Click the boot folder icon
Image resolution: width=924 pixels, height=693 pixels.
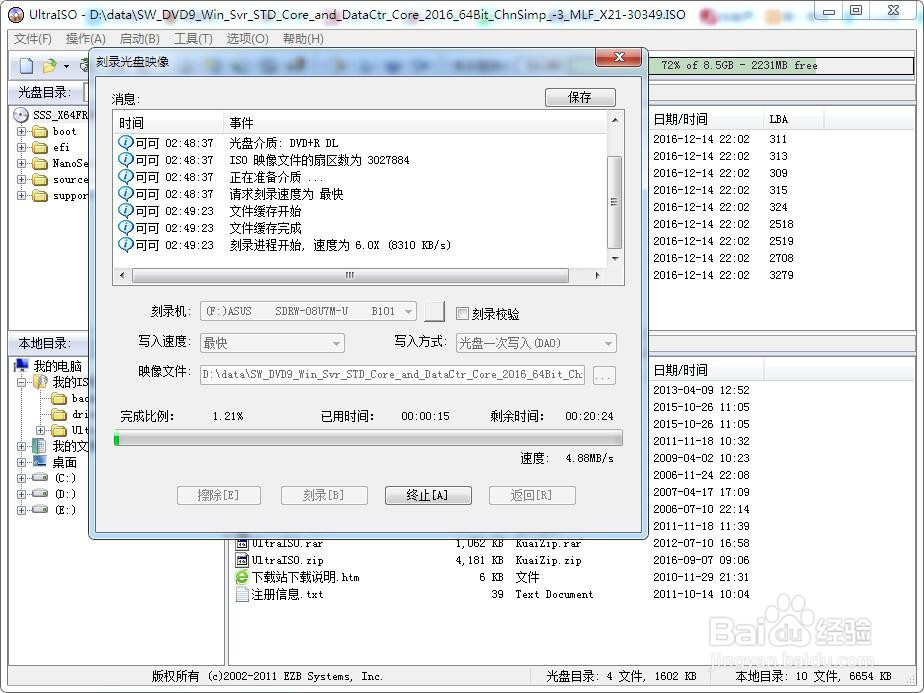click(39, 131)
